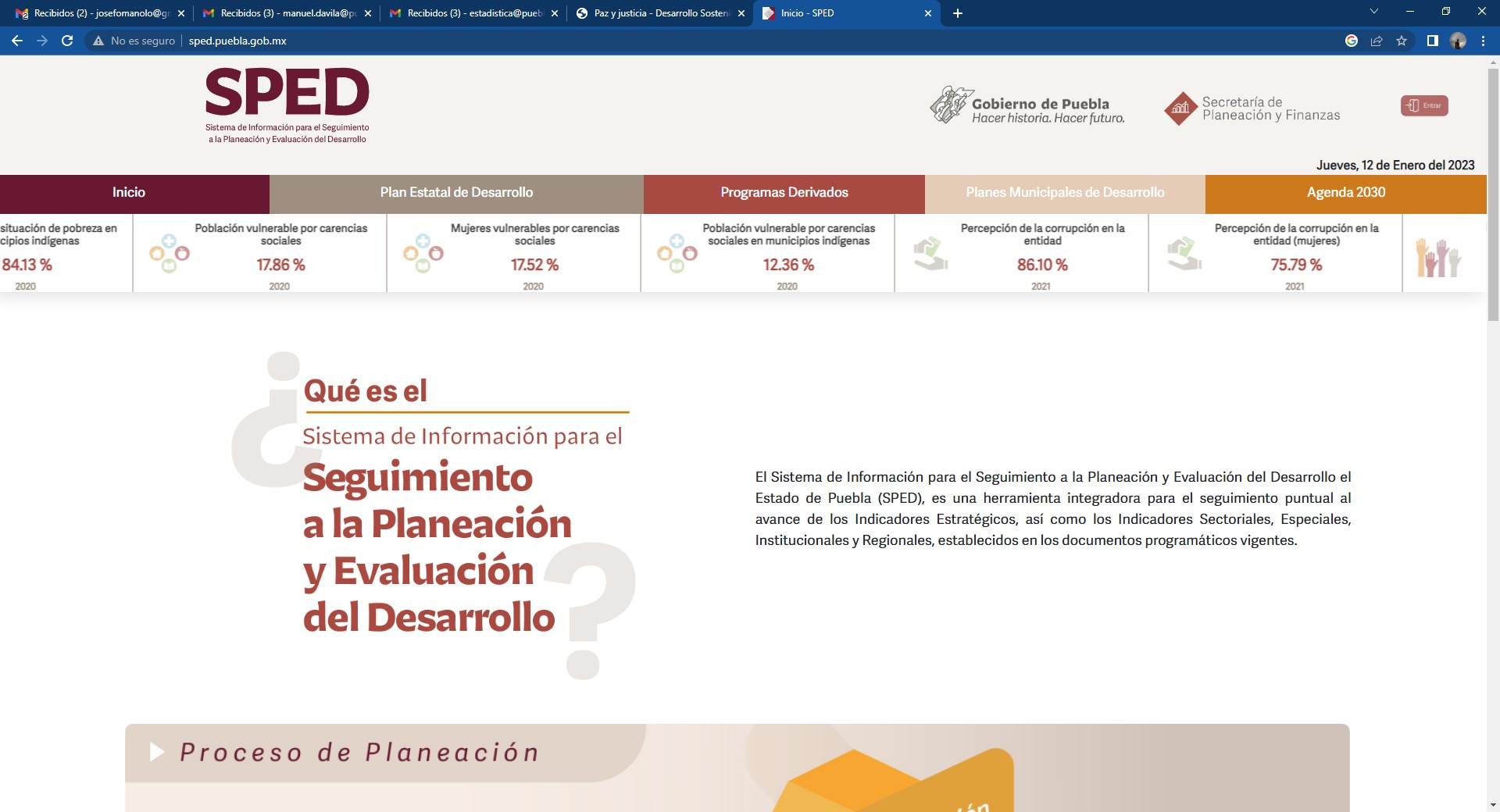Close the 'Paz y justicia' tab

coord(741,13)
